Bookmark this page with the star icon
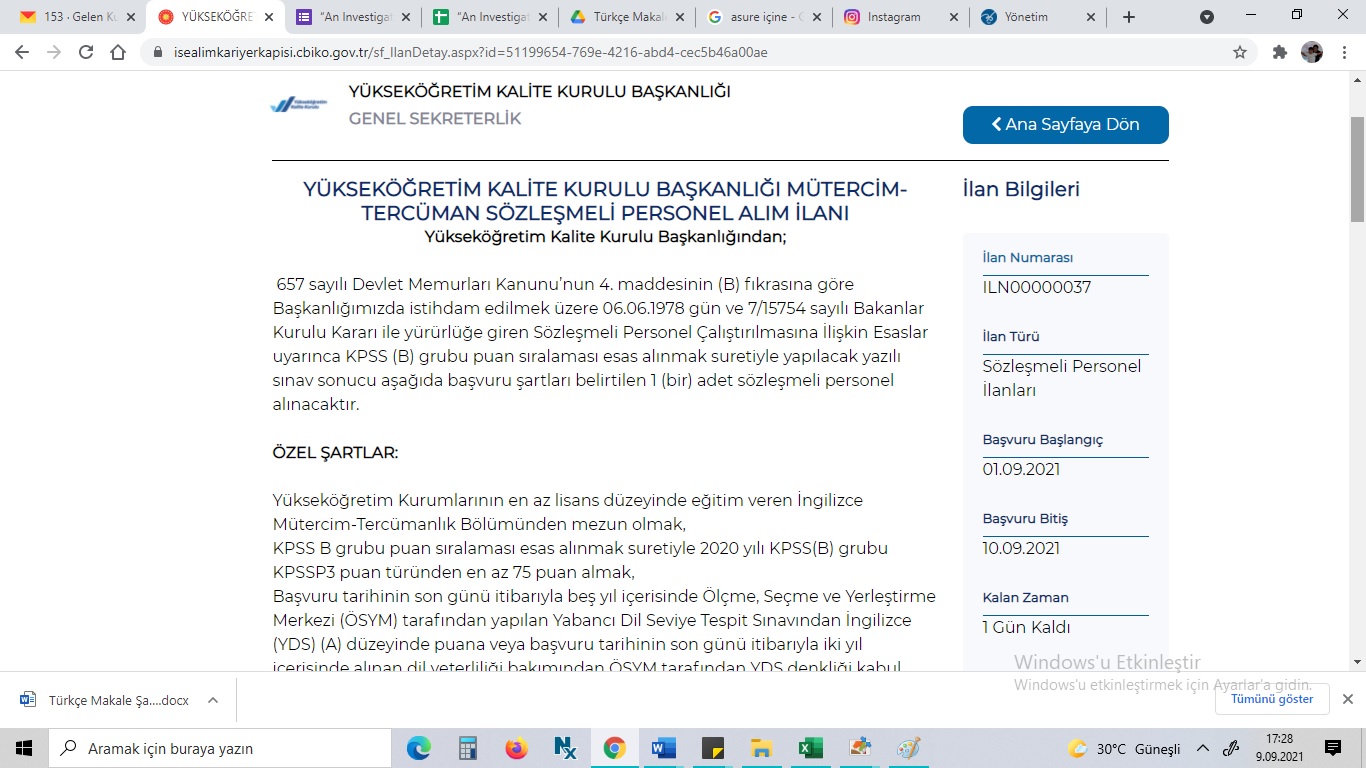Screen dimensions: 1366x768 pos(1240,52)
